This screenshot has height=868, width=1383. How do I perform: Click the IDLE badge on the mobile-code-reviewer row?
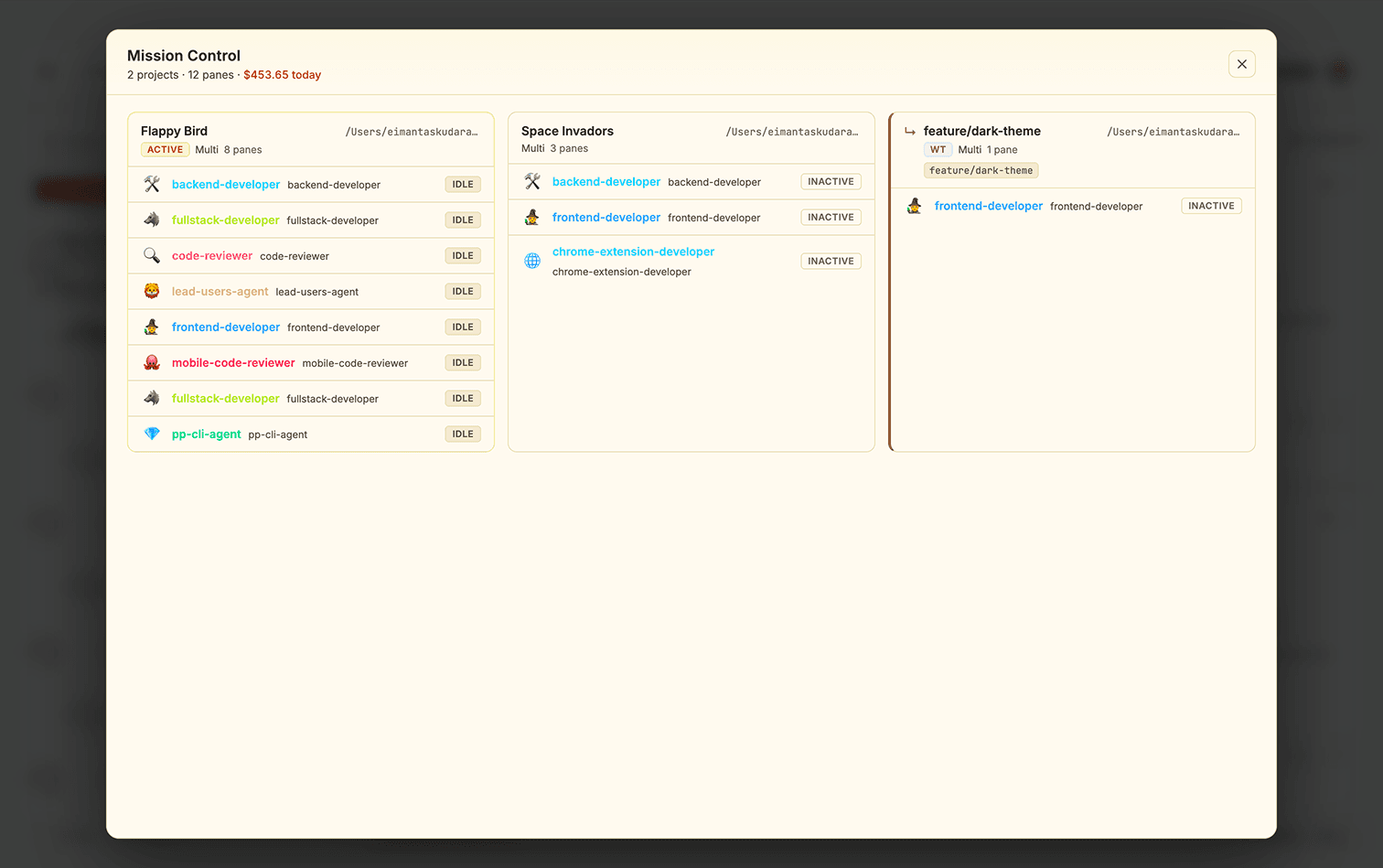tap(463, 362)
